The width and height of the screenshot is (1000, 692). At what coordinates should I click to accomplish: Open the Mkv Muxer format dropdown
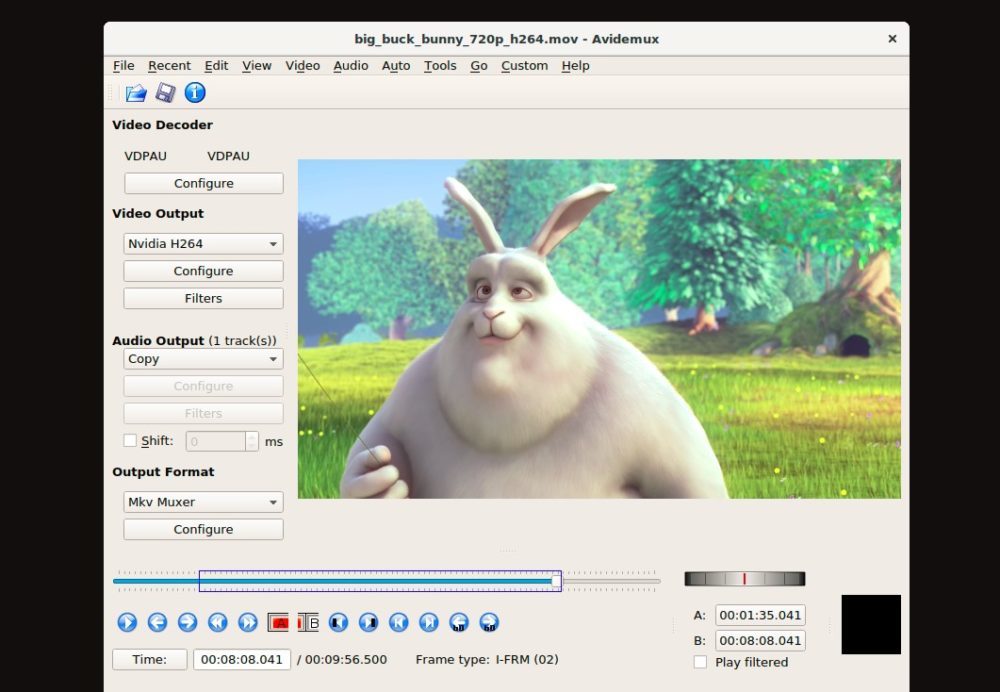[203, 502]
